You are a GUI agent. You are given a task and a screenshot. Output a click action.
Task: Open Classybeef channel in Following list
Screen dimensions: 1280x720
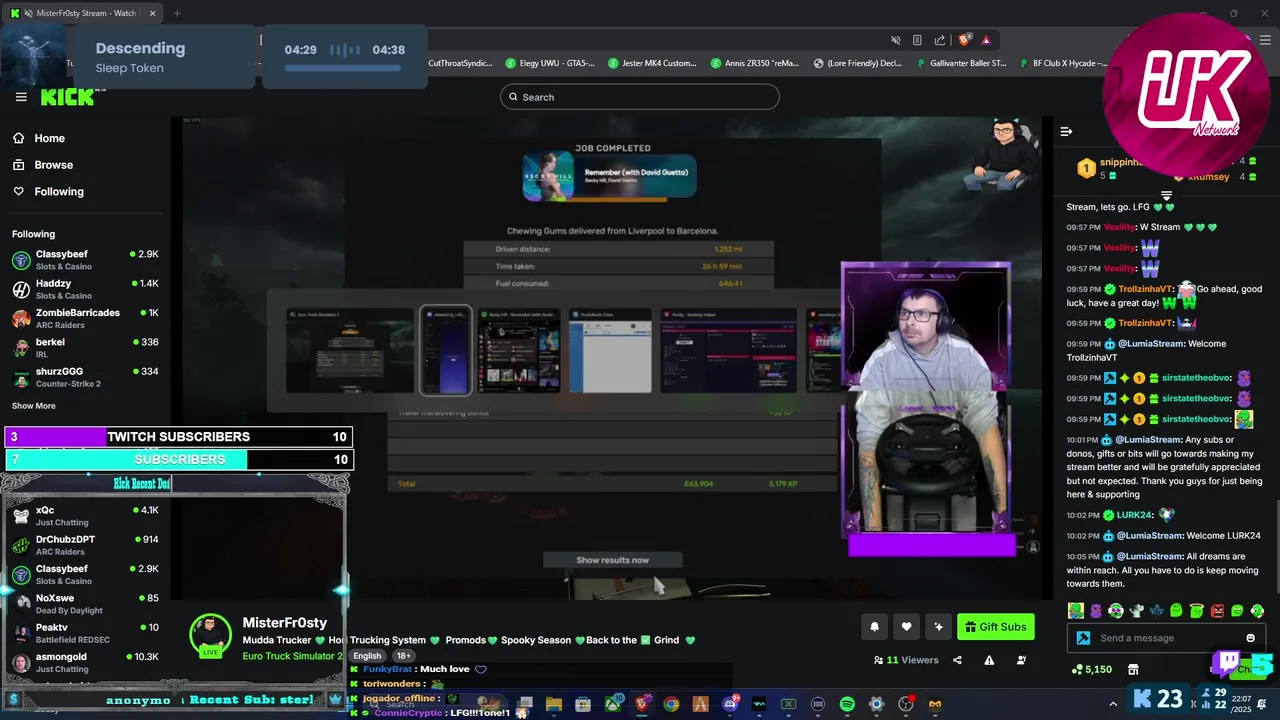pyautogui.click(x=85, y=260)
